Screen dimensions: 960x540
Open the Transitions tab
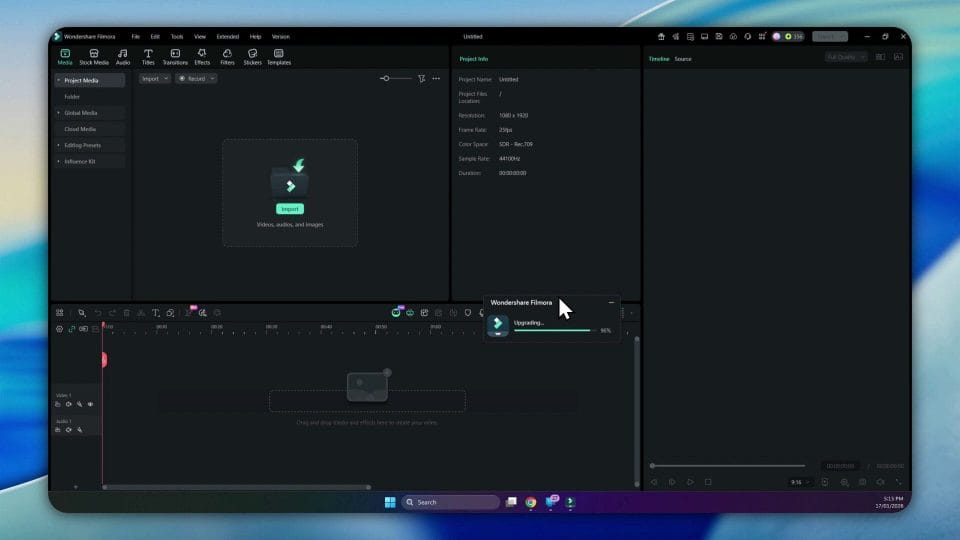(175, 56)
